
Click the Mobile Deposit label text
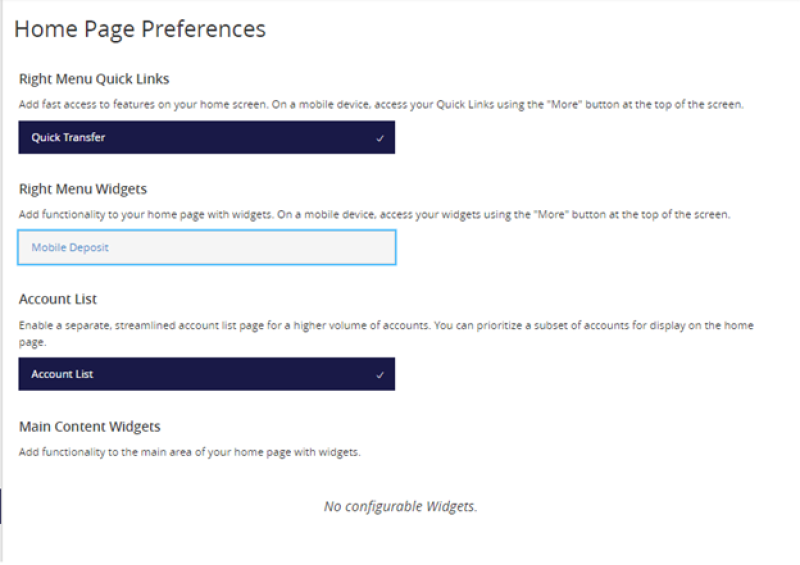[70, 248]
